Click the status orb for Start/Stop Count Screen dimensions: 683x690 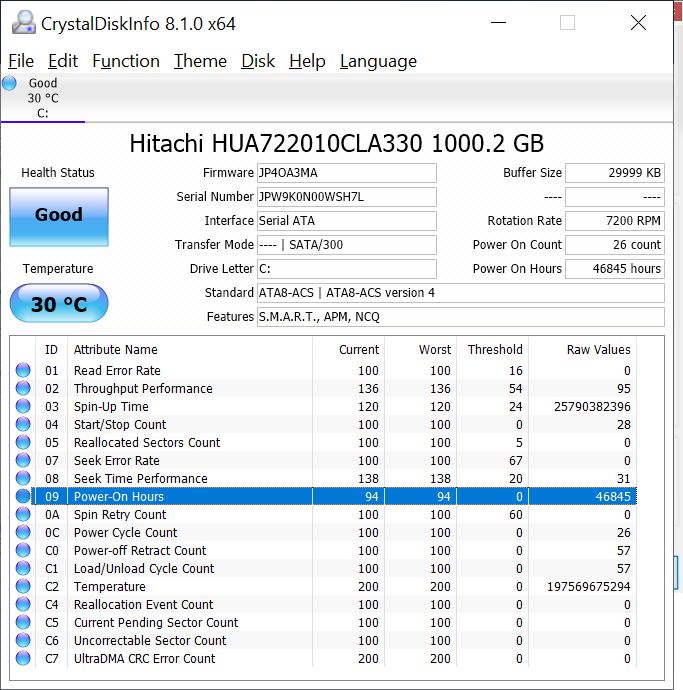23,424
